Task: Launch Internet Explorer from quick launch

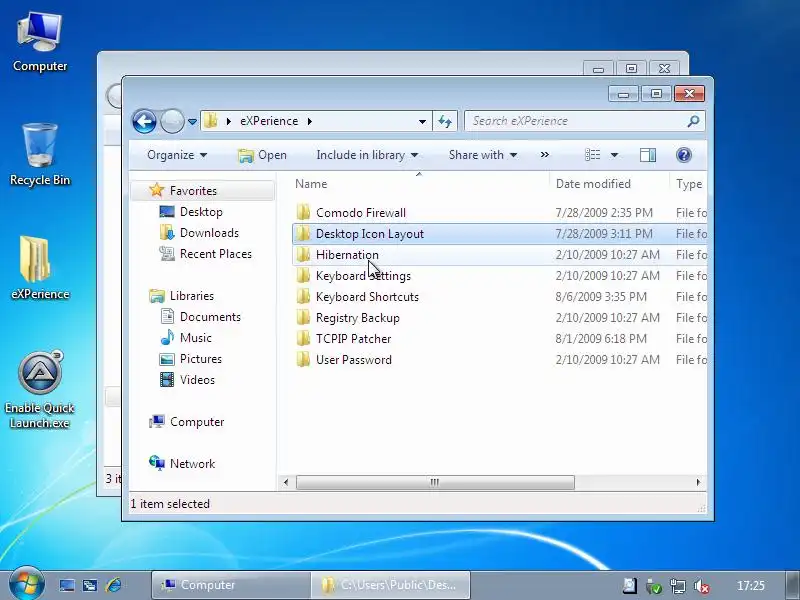Action: click(x=114, y=585)
